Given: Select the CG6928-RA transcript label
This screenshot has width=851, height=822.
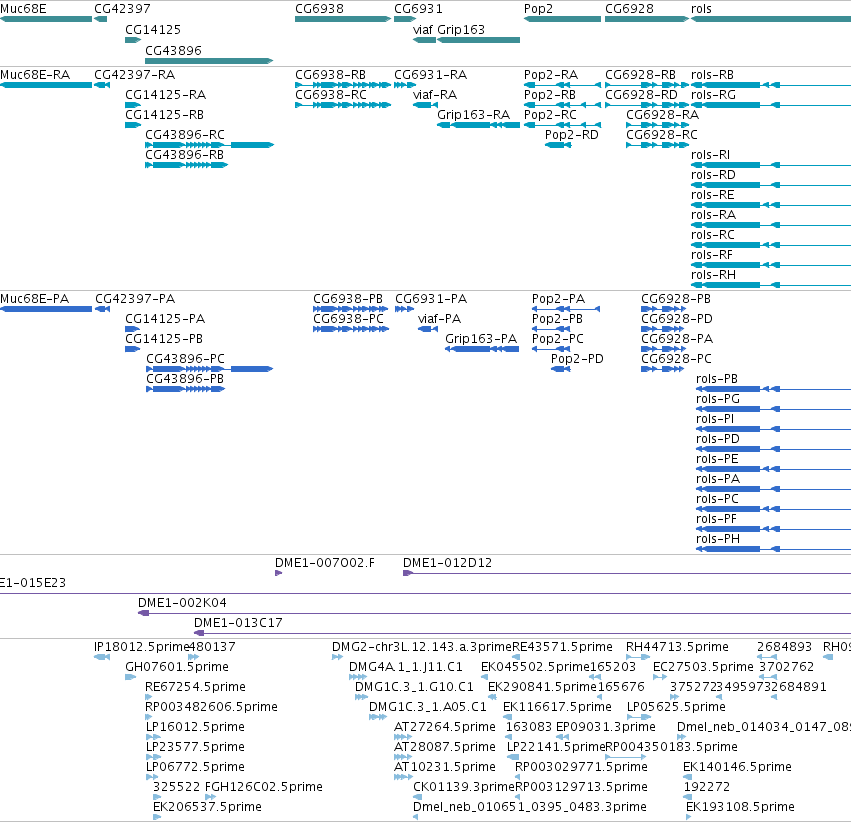Looking at the screenshot, I should (662, 115).
